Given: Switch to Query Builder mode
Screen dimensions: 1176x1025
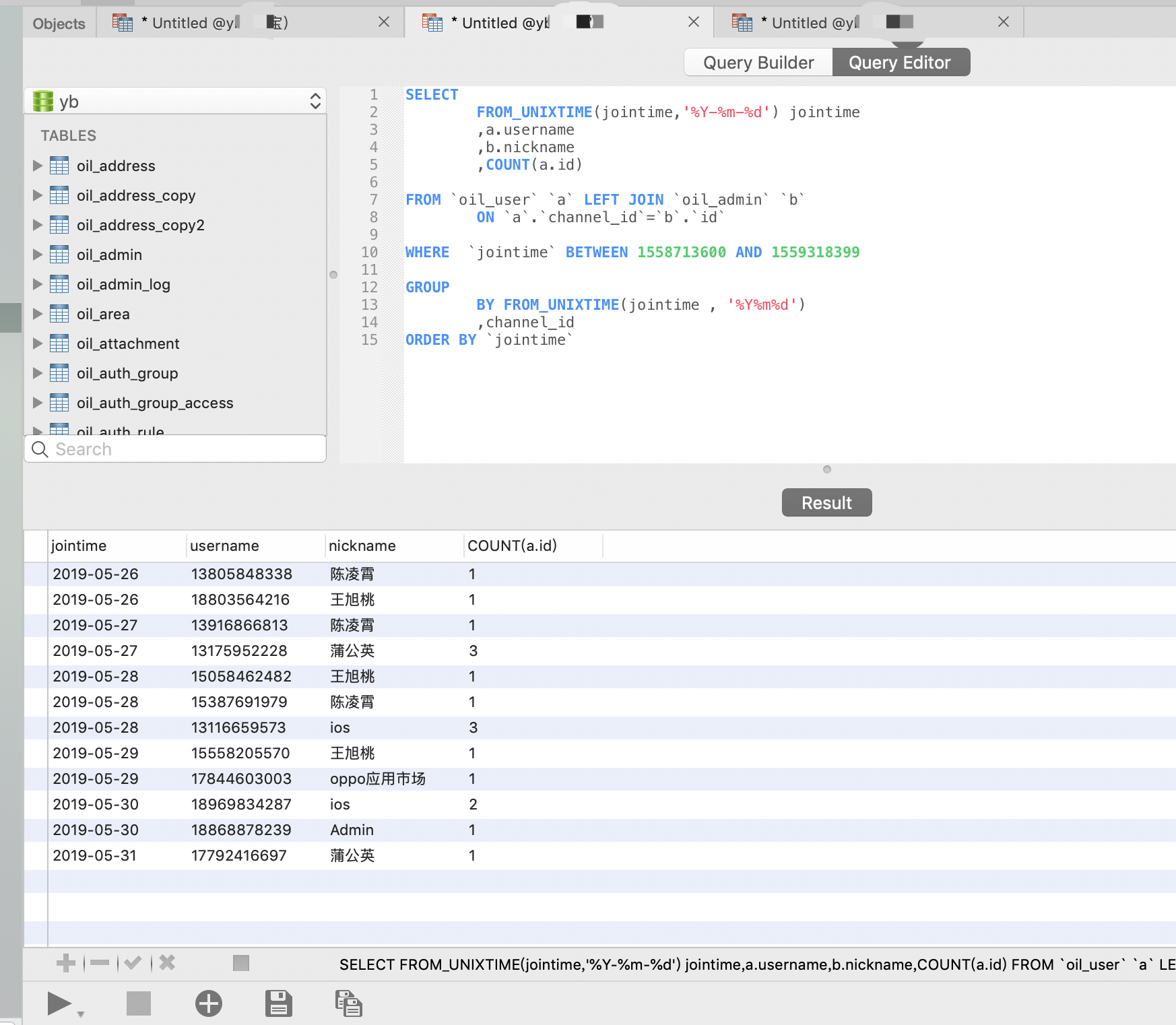Looking at the screenshot, I should (x=758, y=63).
